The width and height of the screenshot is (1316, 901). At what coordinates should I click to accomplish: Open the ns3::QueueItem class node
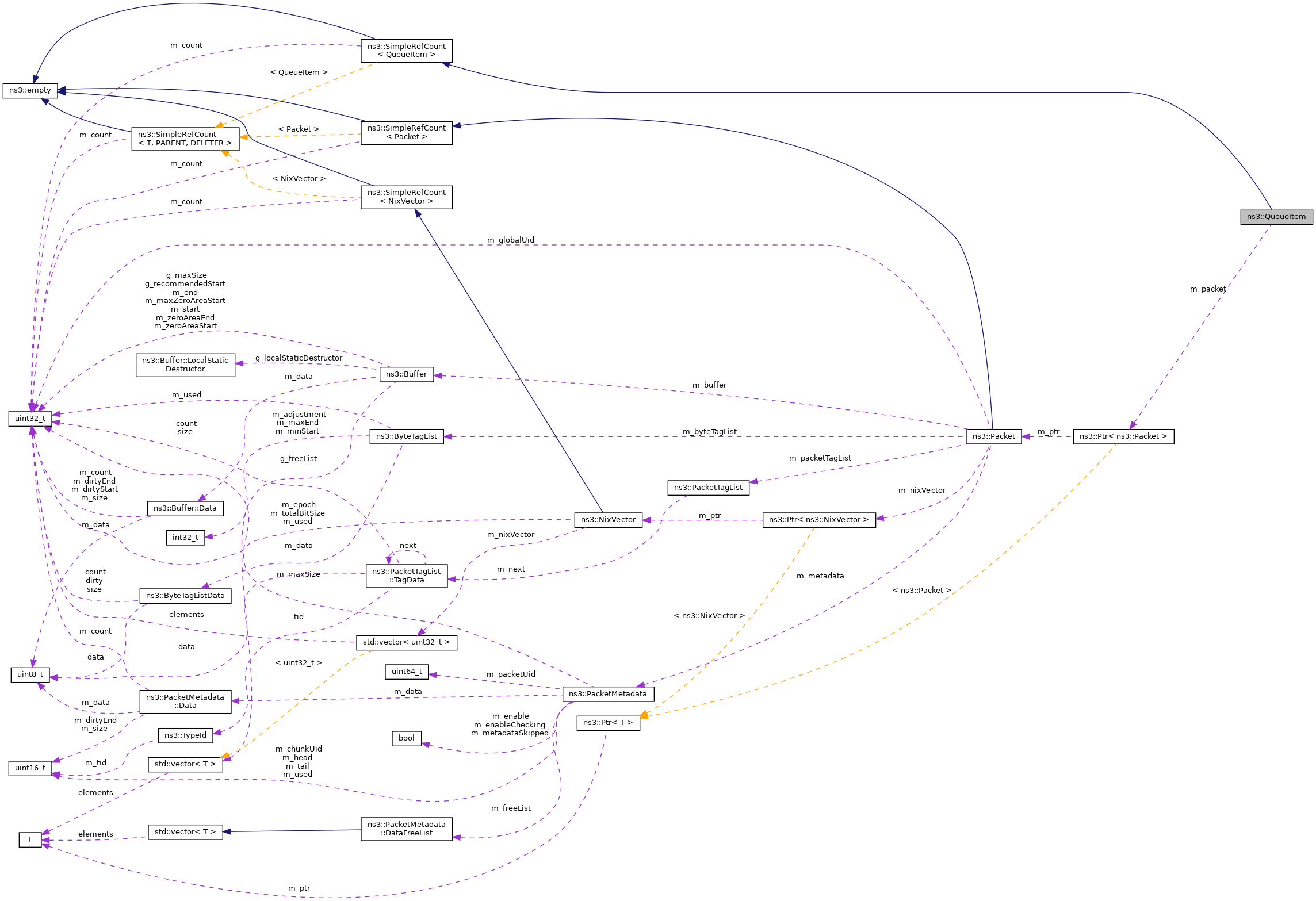pos(1276,217)
